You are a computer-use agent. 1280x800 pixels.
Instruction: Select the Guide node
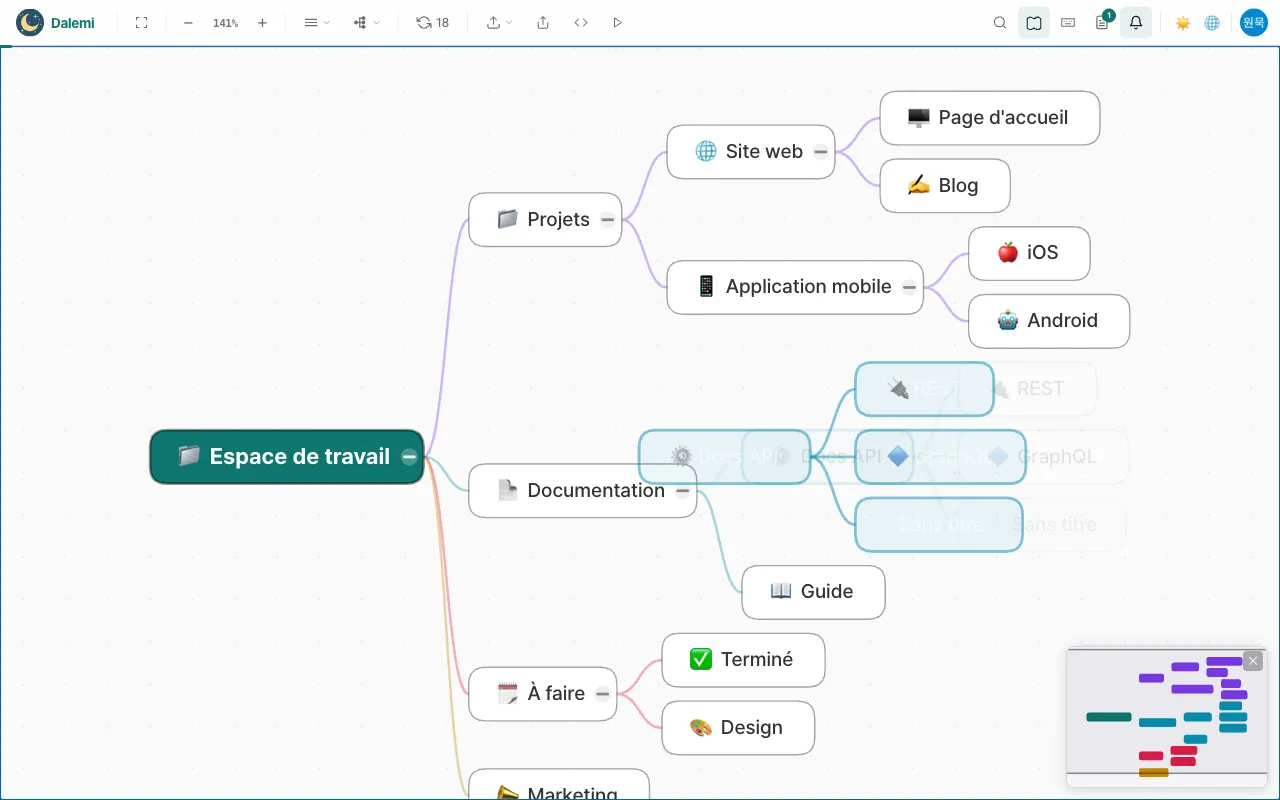(x=813, y=592)
